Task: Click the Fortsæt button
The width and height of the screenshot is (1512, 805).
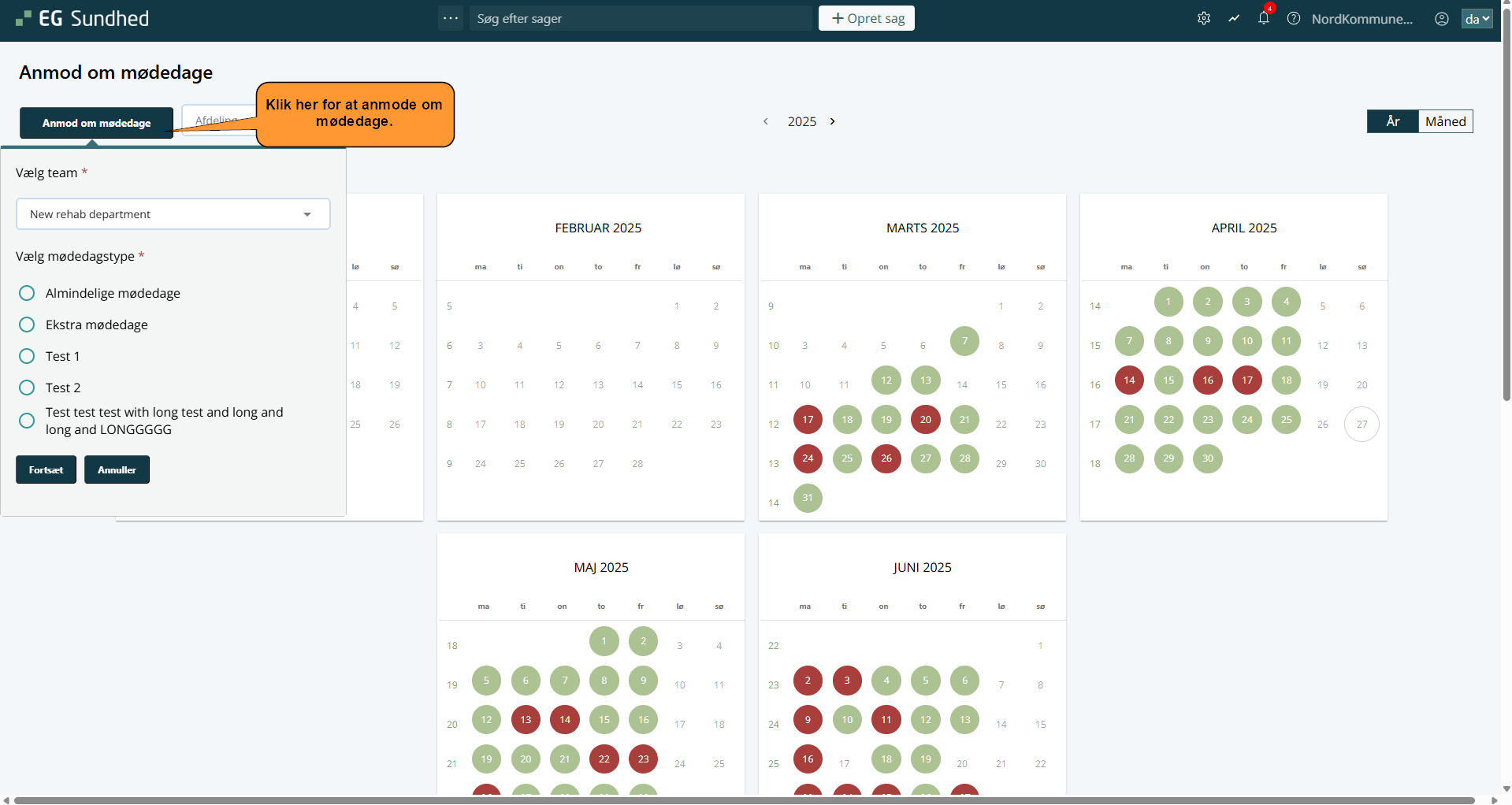Action: [46, 469]
